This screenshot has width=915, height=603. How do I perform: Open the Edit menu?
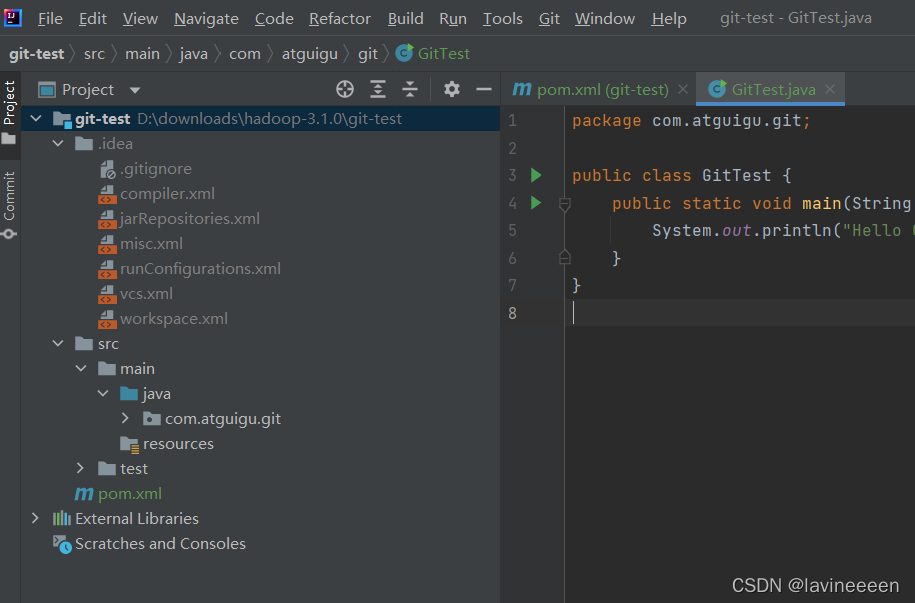[x=93, y=19]
